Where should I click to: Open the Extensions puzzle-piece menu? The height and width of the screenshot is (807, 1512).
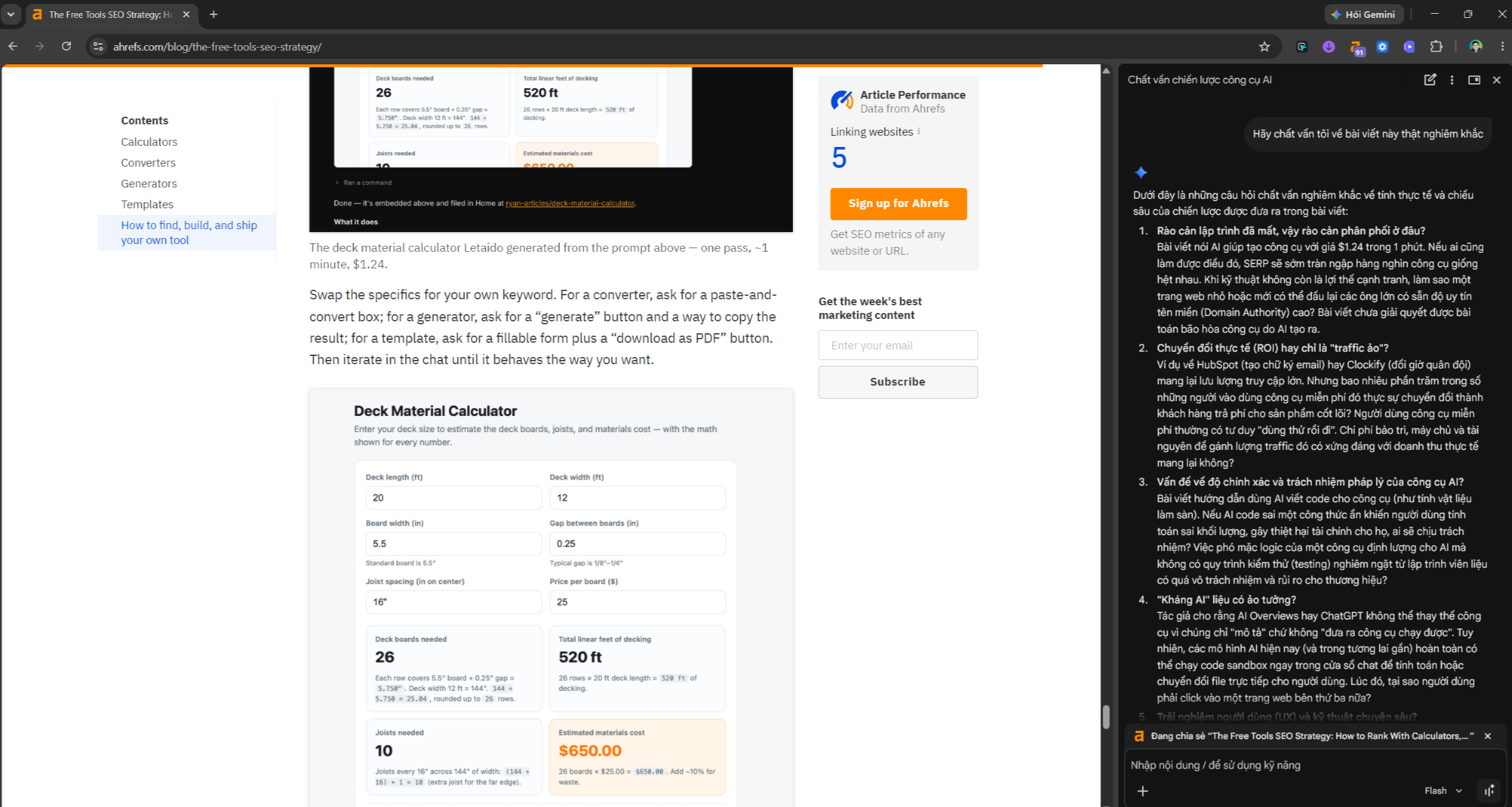coord(1436,46)
